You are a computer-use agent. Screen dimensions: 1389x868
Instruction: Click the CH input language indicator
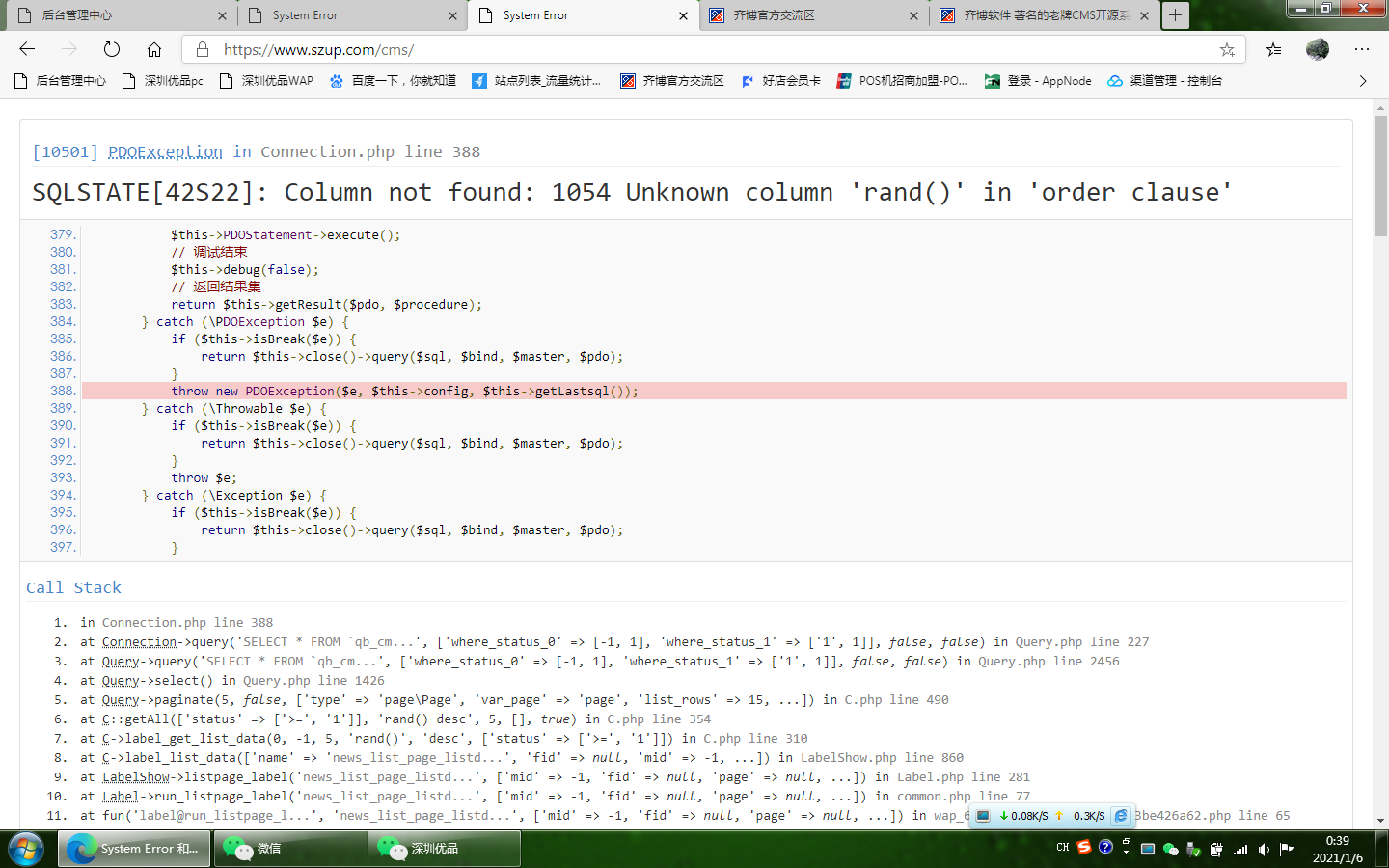pyautogui.click(x=1062, y=848)
